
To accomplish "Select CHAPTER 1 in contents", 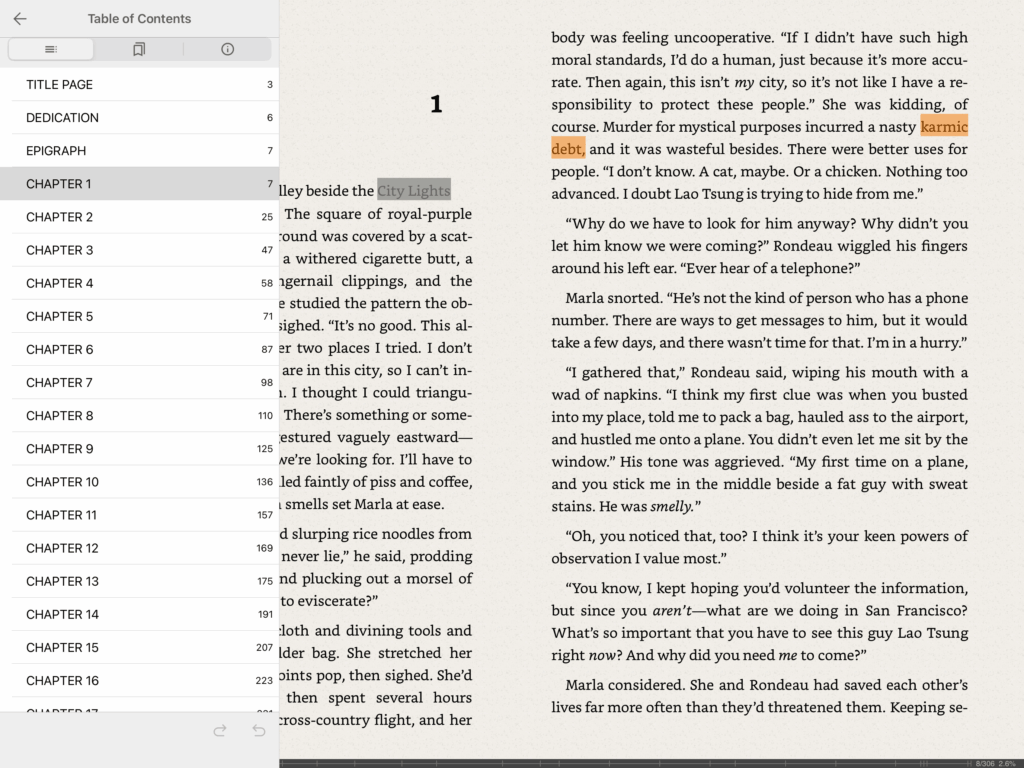I will pyautogui.click(x=140, y=184).
